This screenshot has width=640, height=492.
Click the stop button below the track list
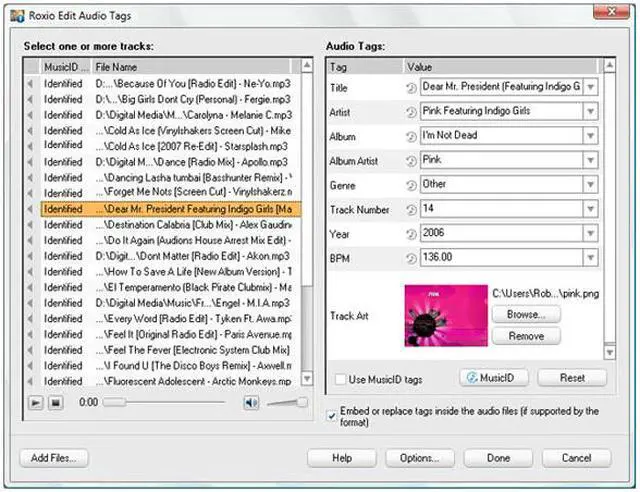tap(55, 402)
